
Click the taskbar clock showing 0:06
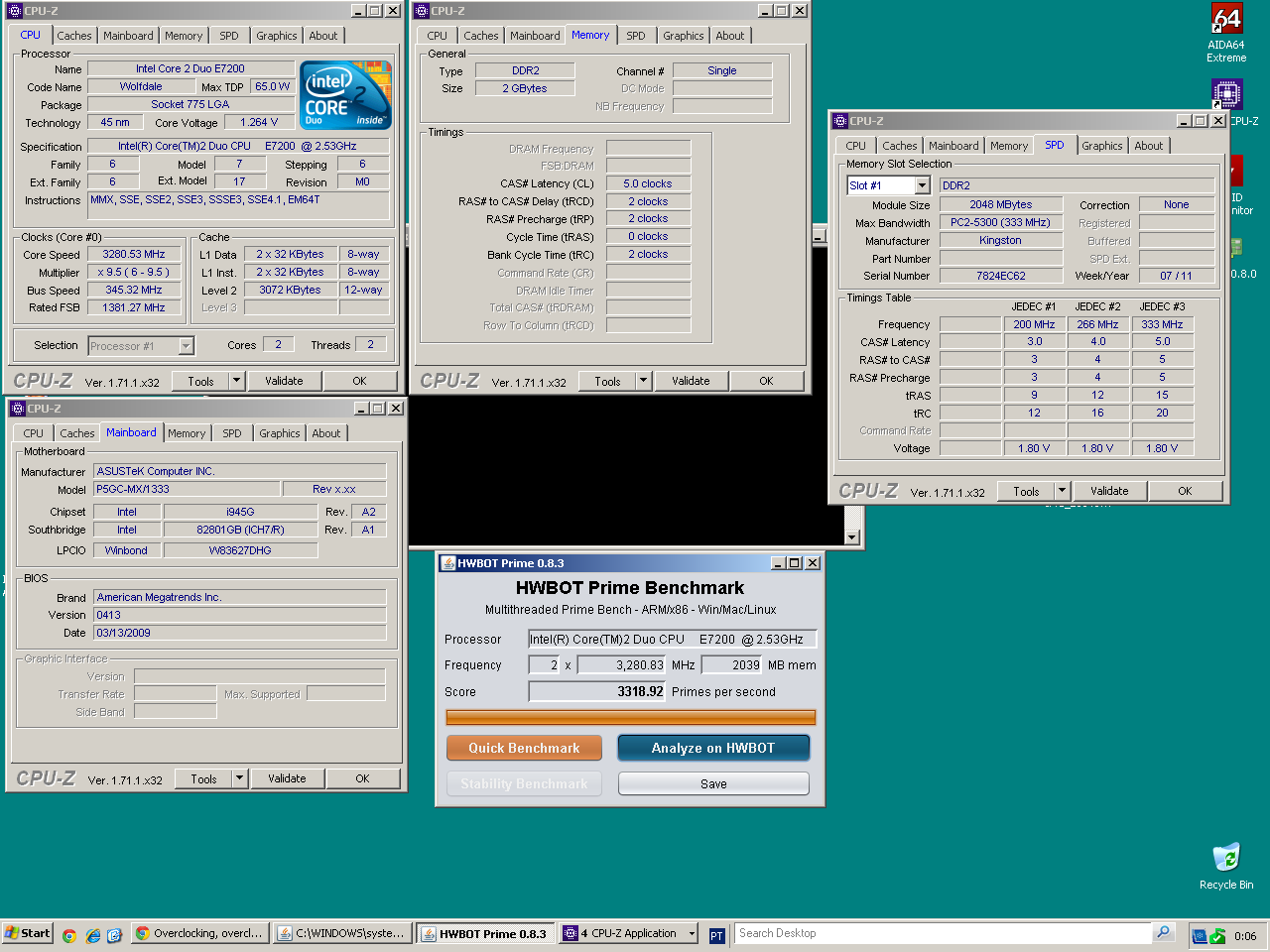click(x=1245, y=935)
